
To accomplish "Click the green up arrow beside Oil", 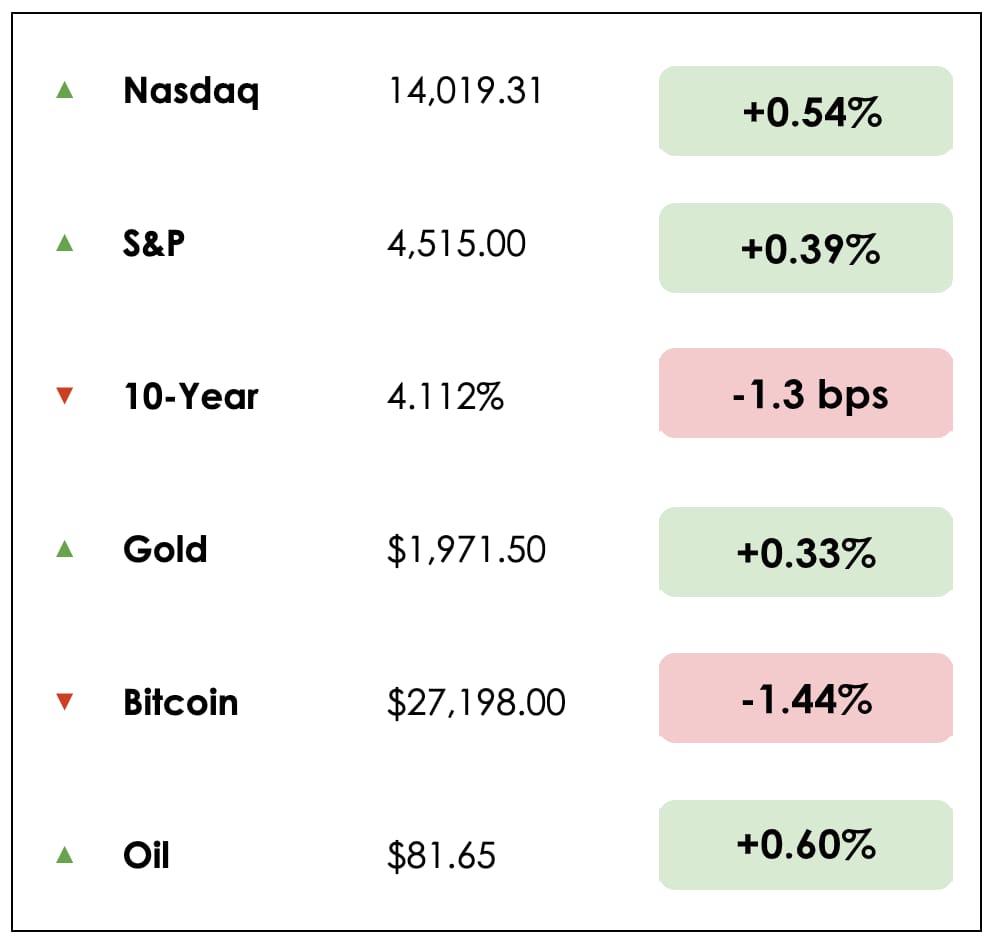I will pyautogui.click(x=65, y=855).
